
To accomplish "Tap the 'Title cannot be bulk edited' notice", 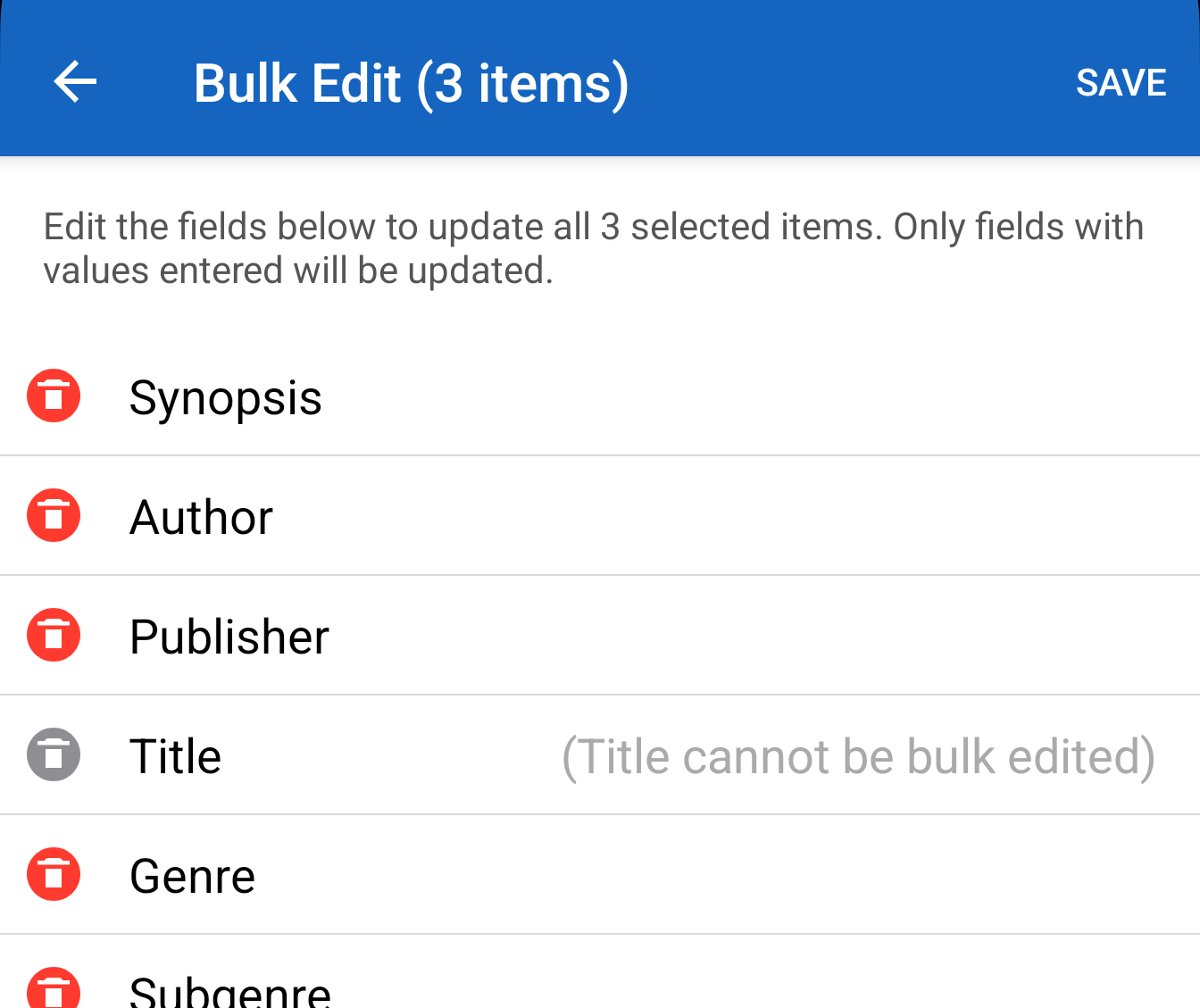I will click(858, 756).
